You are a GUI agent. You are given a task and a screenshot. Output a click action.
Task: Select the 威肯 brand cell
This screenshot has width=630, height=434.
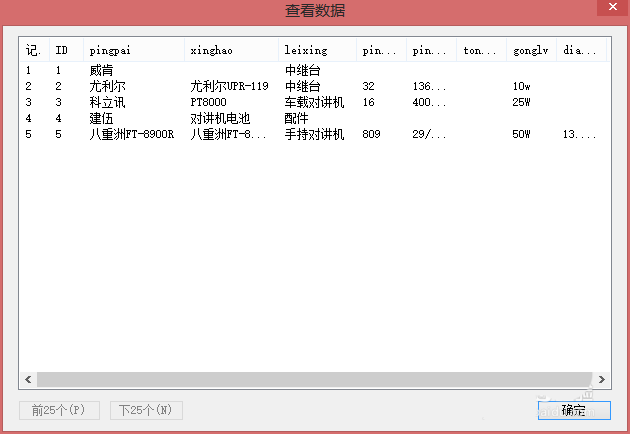pos(101,70)
